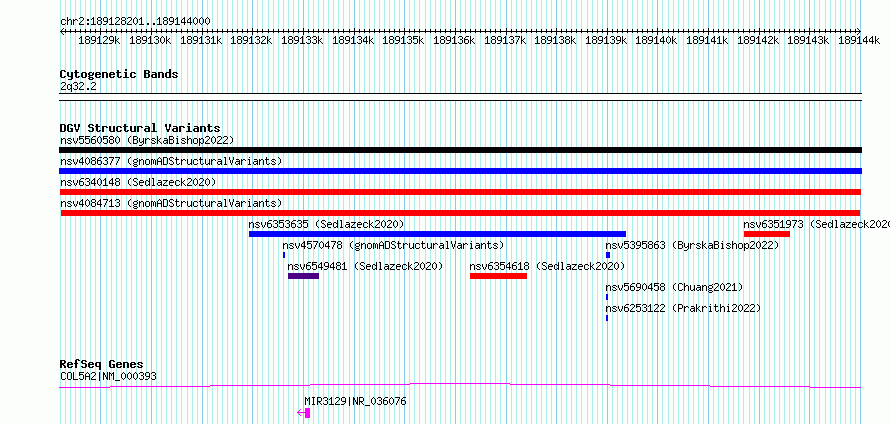
Task: Click the 189133k ruler tick label
Action: 303,41
